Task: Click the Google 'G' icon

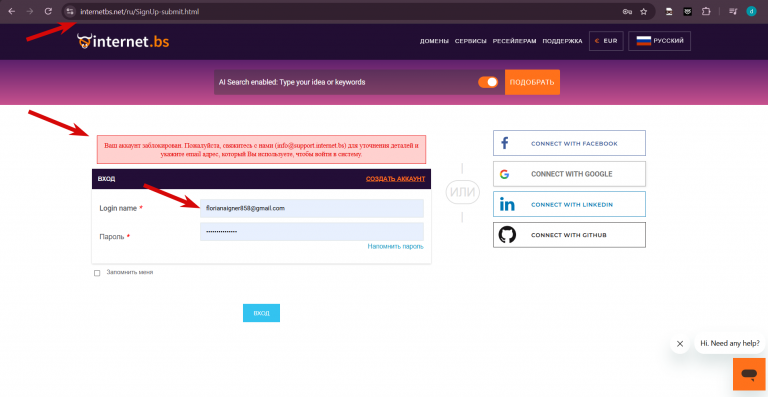Action: (x=504, y=174)
